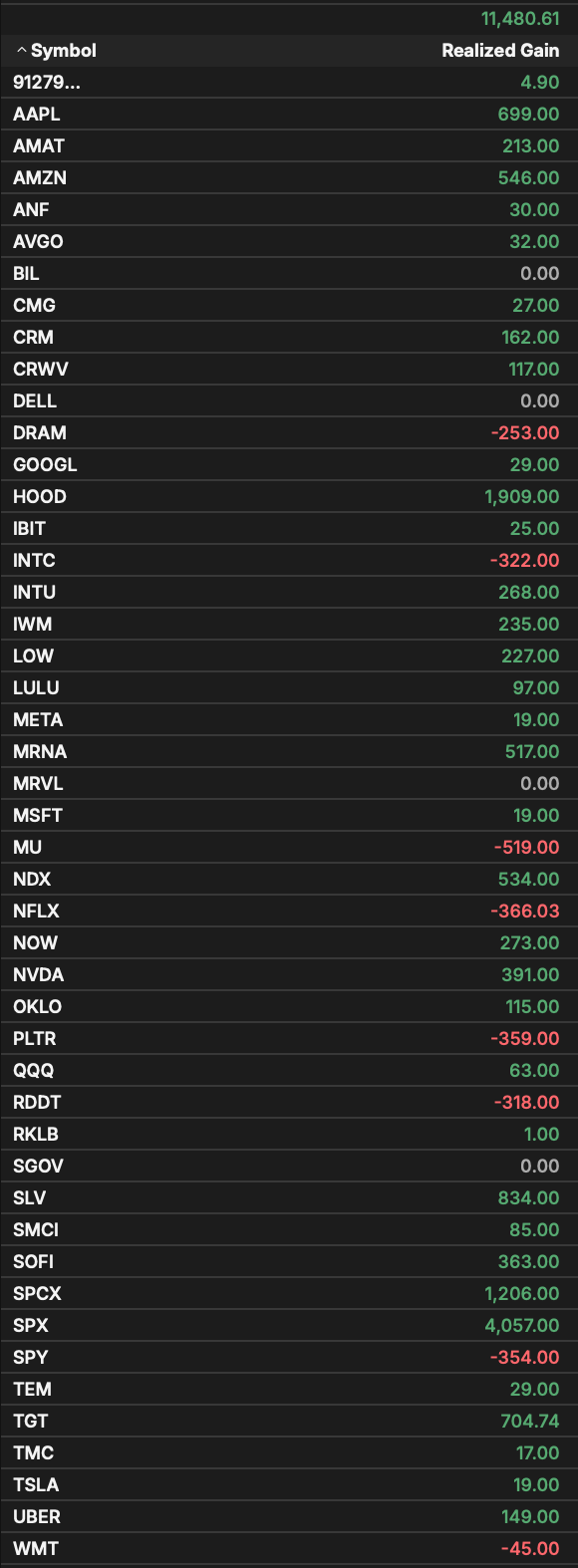Click the total realized gain 11,480.61

point(520,19)
